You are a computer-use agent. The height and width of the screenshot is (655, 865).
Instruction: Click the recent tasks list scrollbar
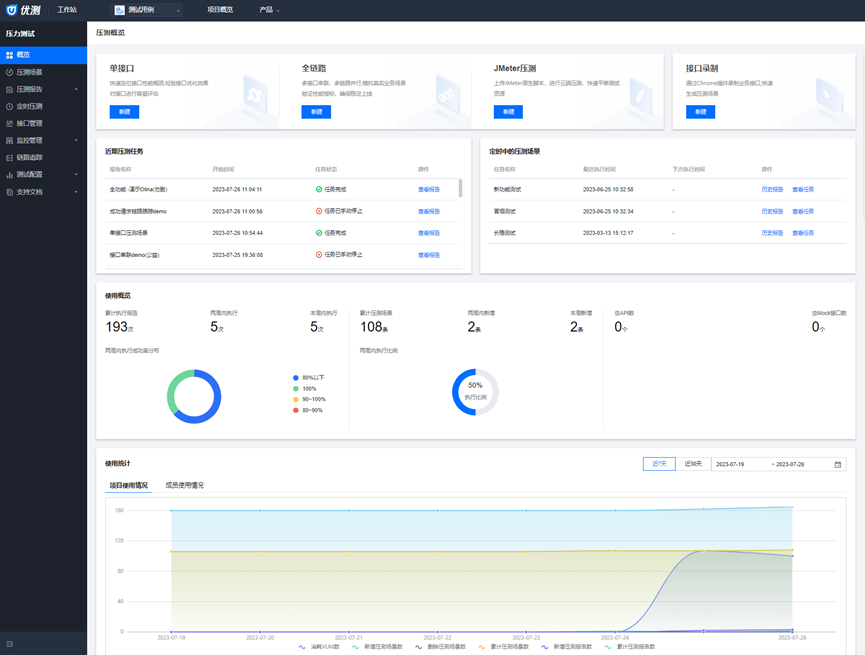tap(460, 188)
